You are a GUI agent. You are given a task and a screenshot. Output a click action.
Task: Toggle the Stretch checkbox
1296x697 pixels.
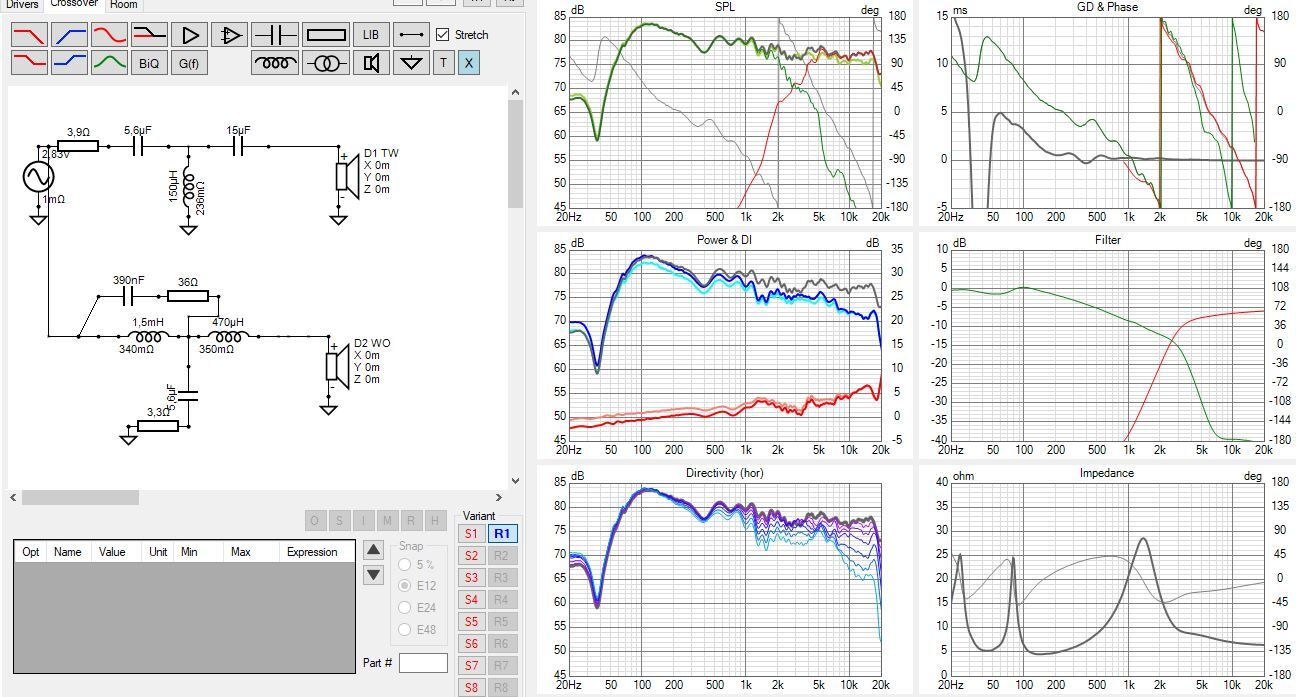click(x=443, y=34)
